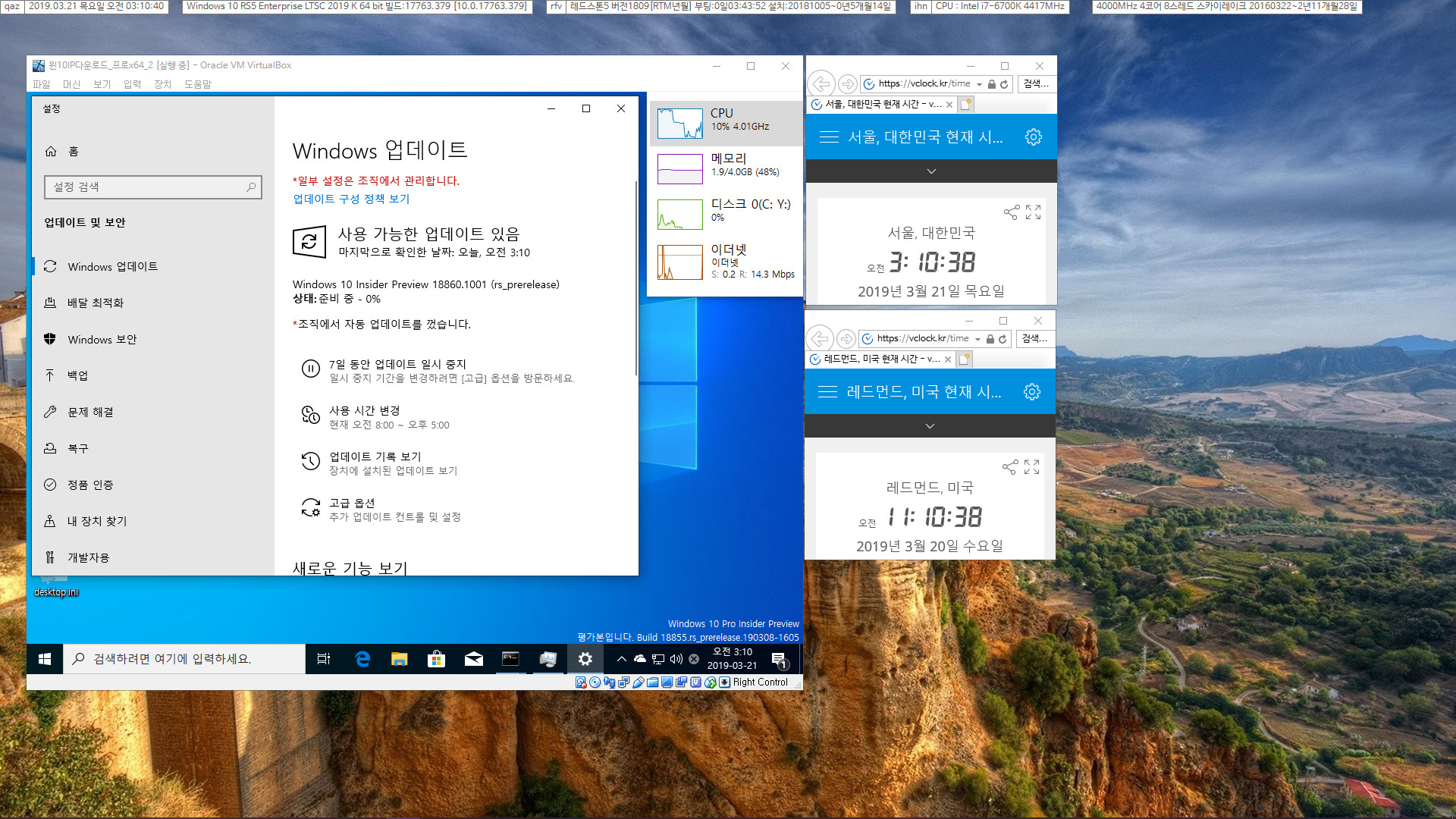
Task: Switch to Settings gear taskbar icon
Action: tap(585, 659)
